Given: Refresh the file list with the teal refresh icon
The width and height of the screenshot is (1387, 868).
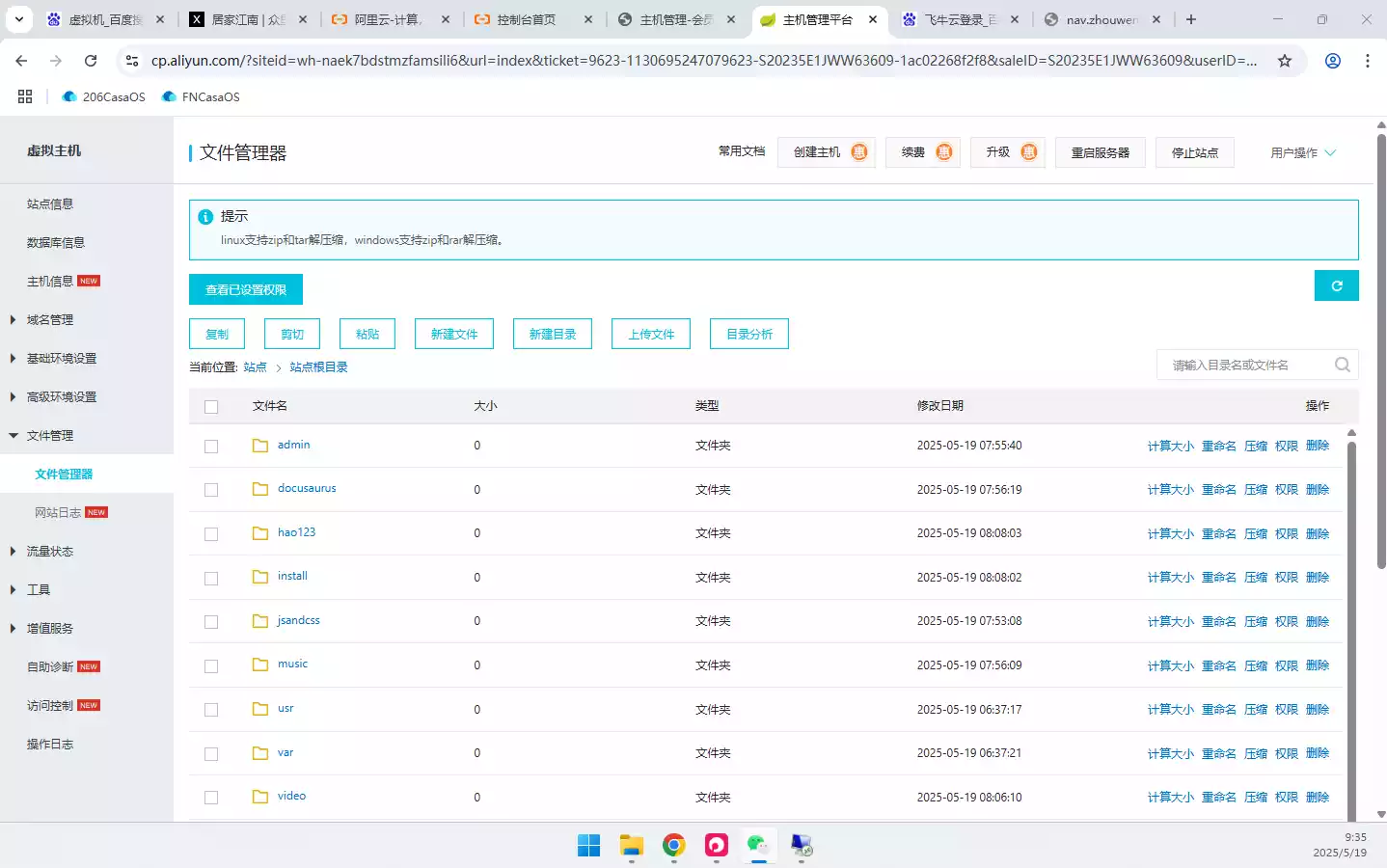Looking at the screenshot, I should click(x=1337, y=285).
